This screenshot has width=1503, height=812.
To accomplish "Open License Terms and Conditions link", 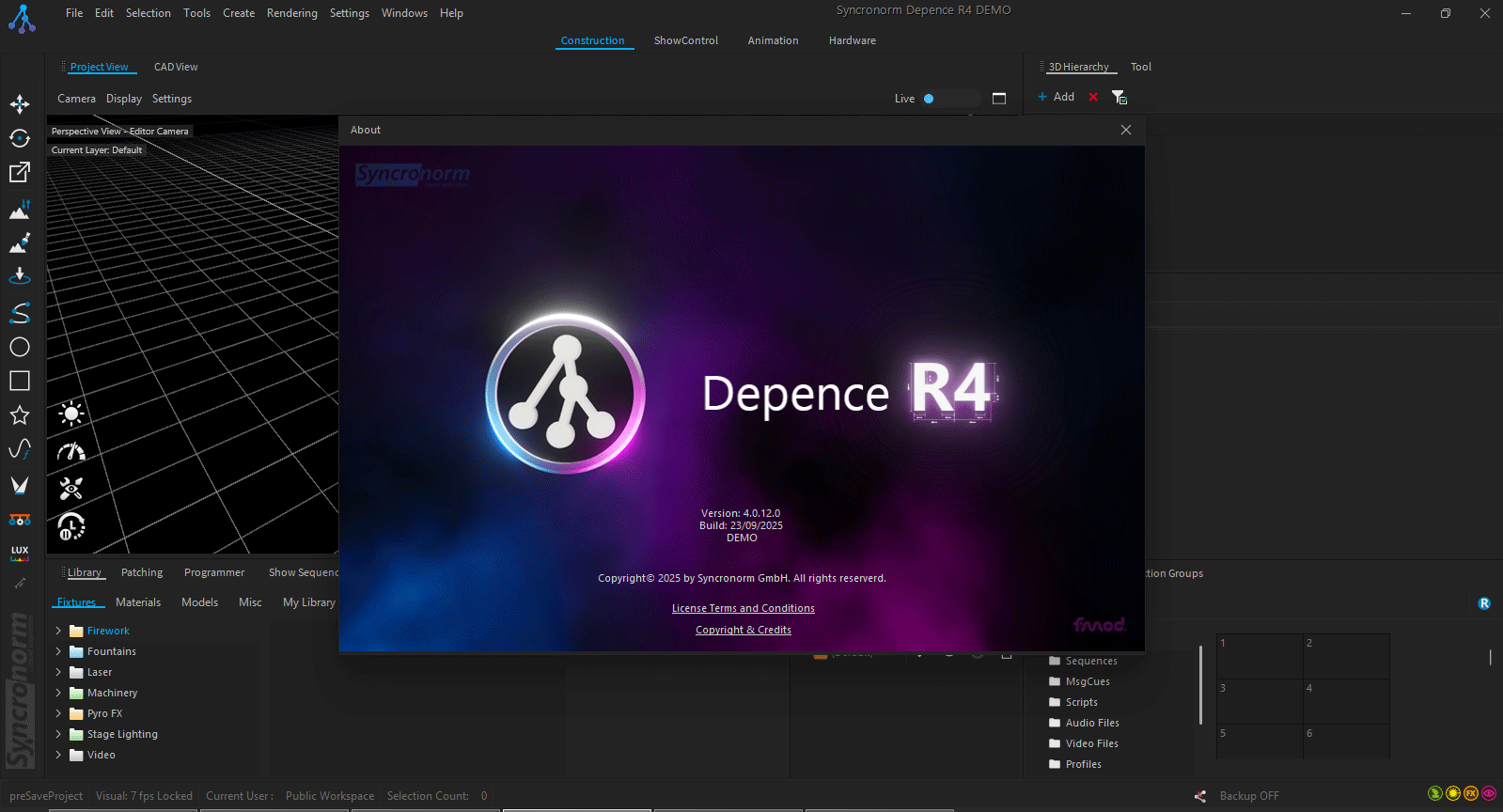I will (x=744, y=608).
